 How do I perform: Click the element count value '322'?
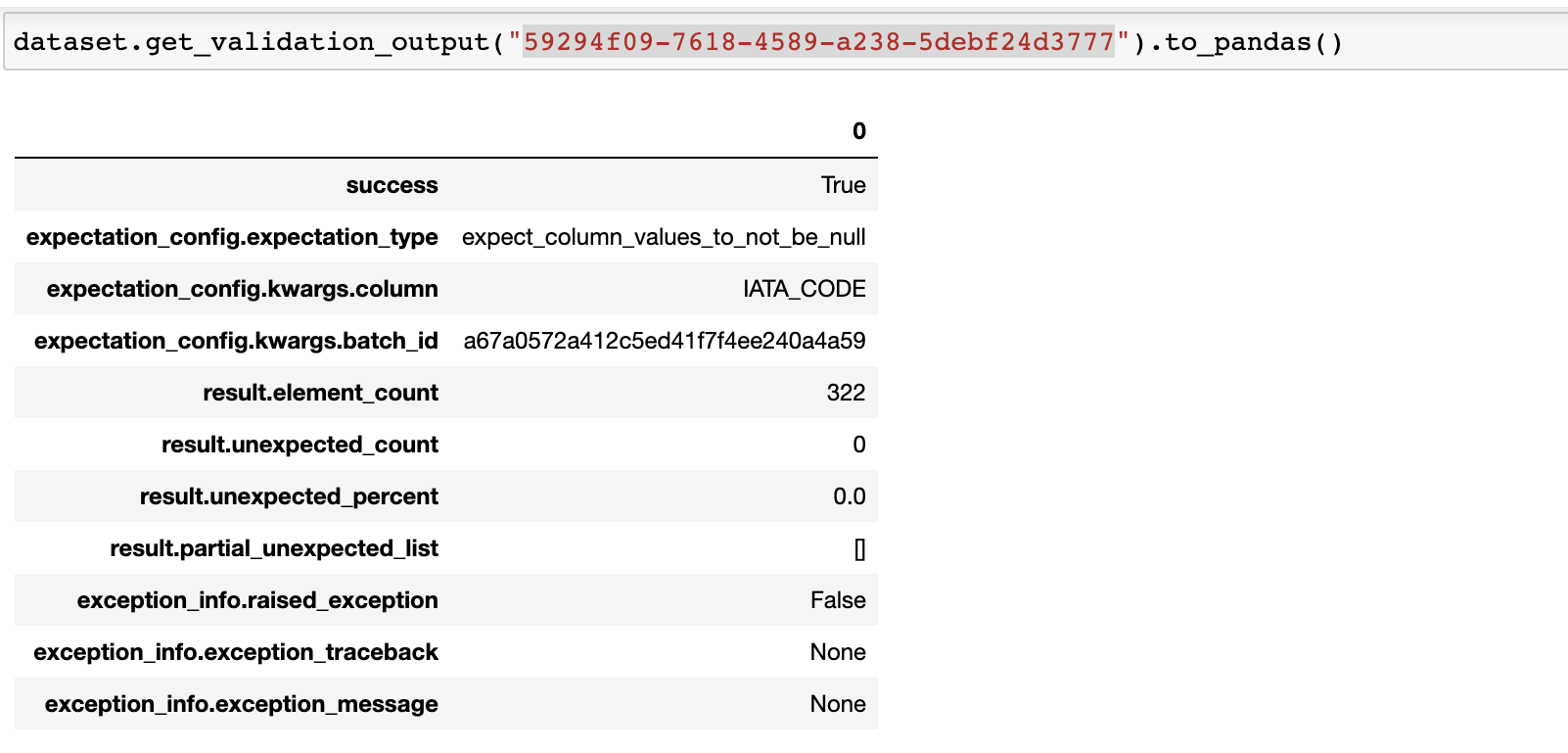click(x=846, y=393)
